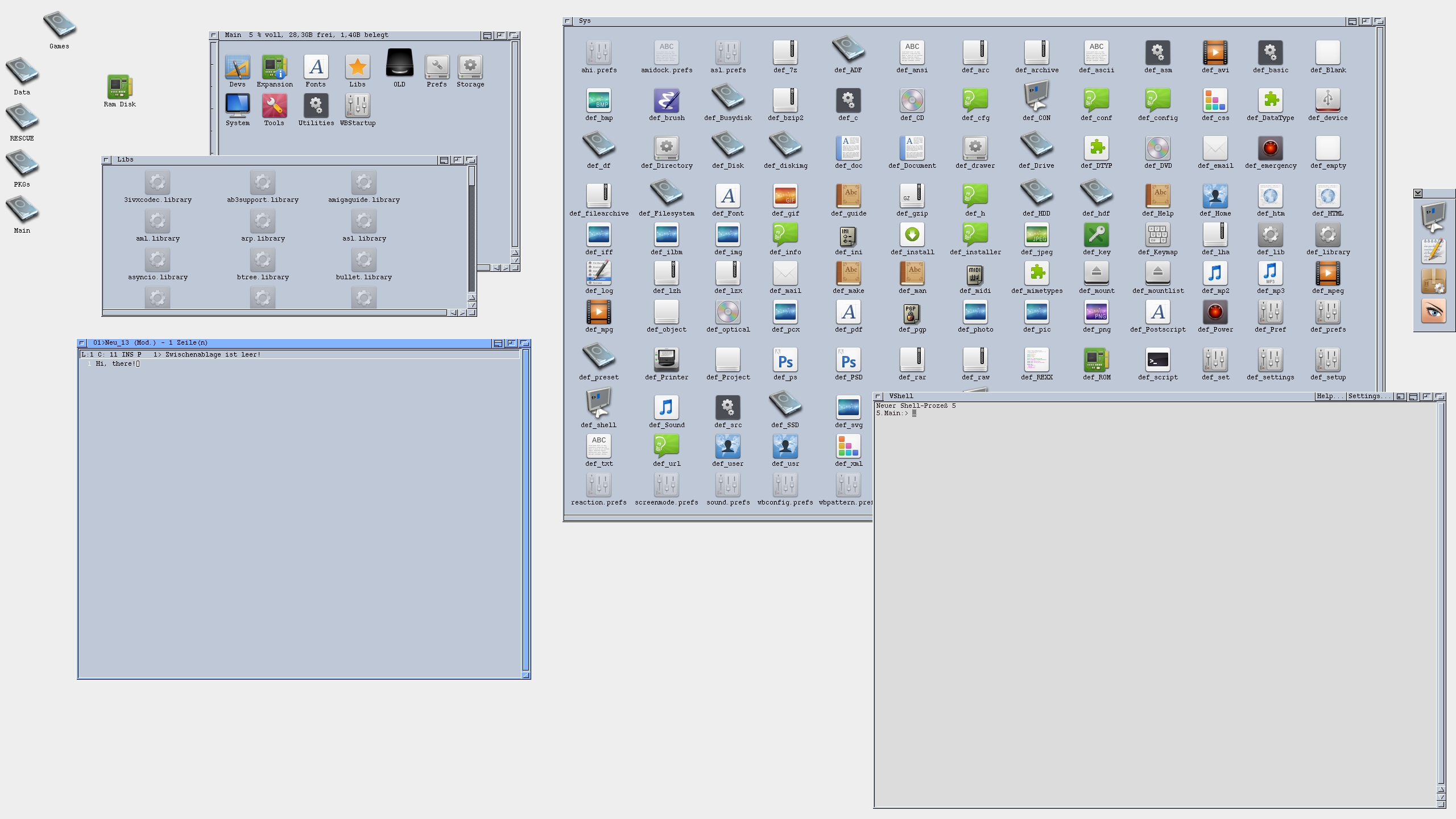This screenshot has height=819, width=1456.
Task: Open the package installer dock icon
Action: click(x=1433, y=281)
